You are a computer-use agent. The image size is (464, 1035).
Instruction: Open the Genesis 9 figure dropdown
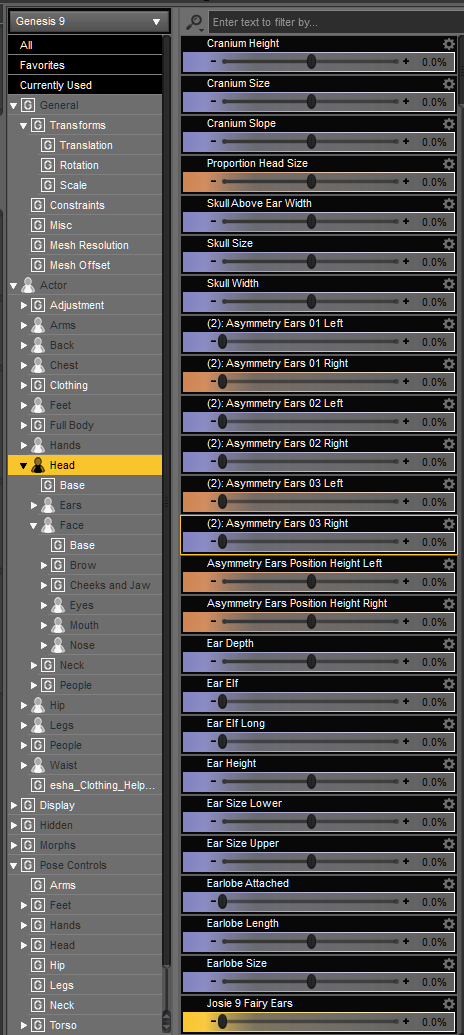pos(88,21)
